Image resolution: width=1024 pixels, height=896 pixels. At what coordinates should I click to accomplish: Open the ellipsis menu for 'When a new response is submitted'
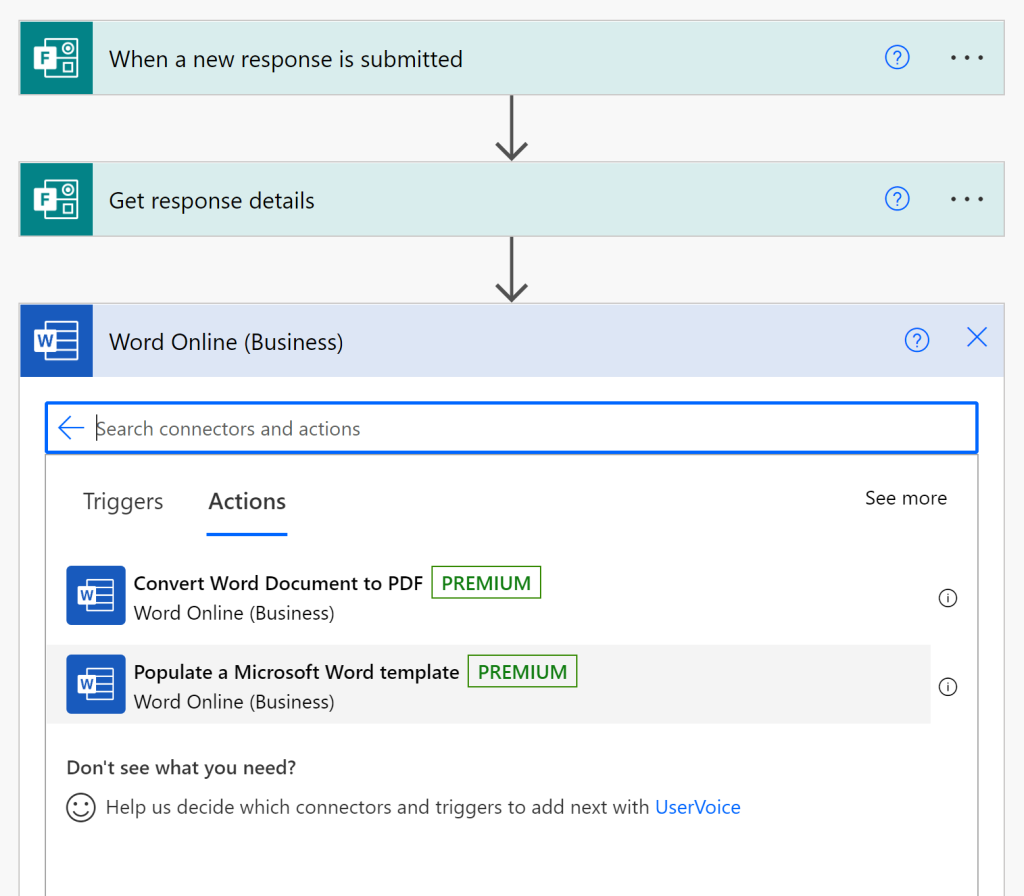pos(967,57)
